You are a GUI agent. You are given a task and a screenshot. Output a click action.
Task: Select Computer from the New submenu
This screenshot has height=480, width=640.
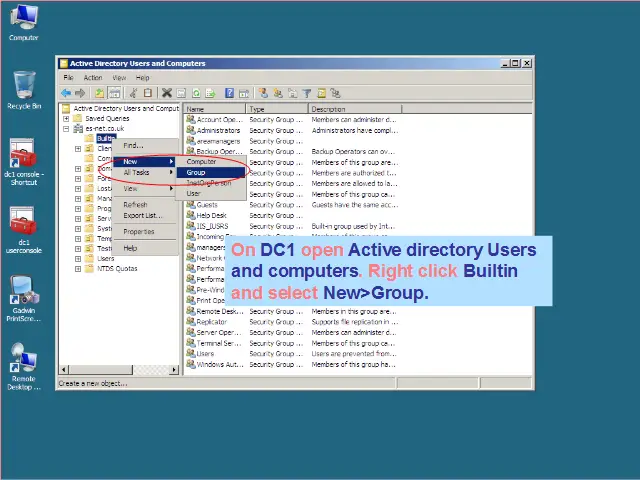coord(211,162)
